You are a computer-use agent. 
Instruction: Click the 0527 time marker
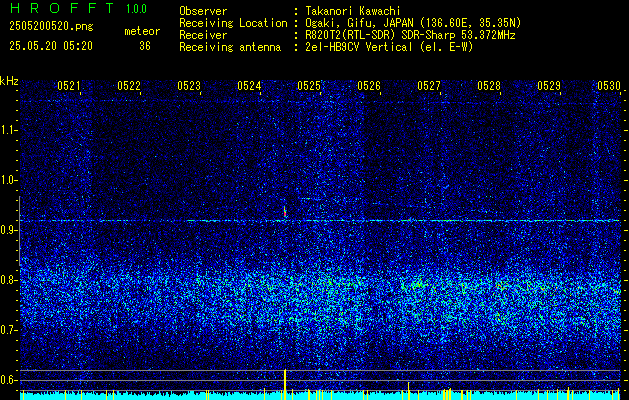tap(429, 85)
